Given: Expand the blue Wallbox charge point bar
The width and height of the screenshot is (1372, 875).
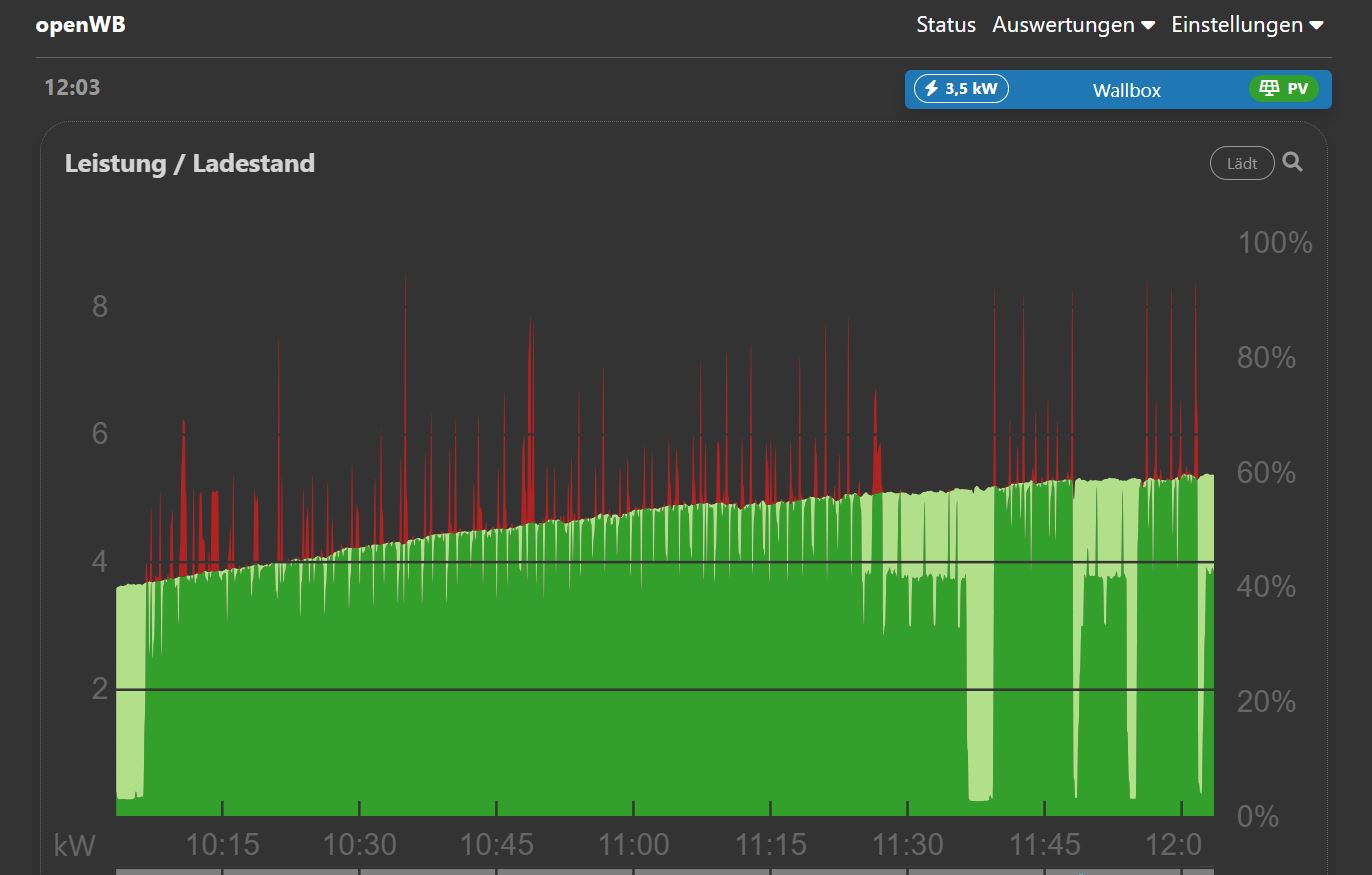Looking at the screenshot, I should [x=1126, y=90].
